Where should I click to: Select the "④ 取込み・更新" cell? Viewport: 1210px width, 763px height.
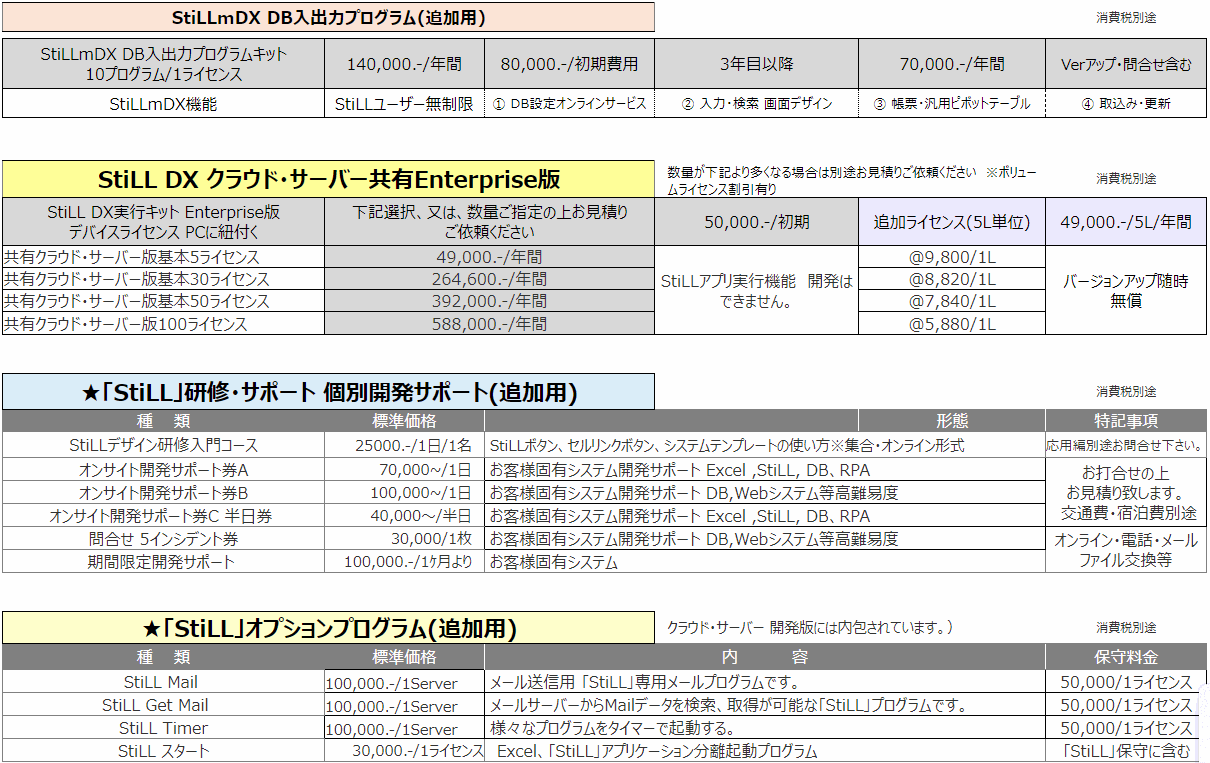[1126, 103]
